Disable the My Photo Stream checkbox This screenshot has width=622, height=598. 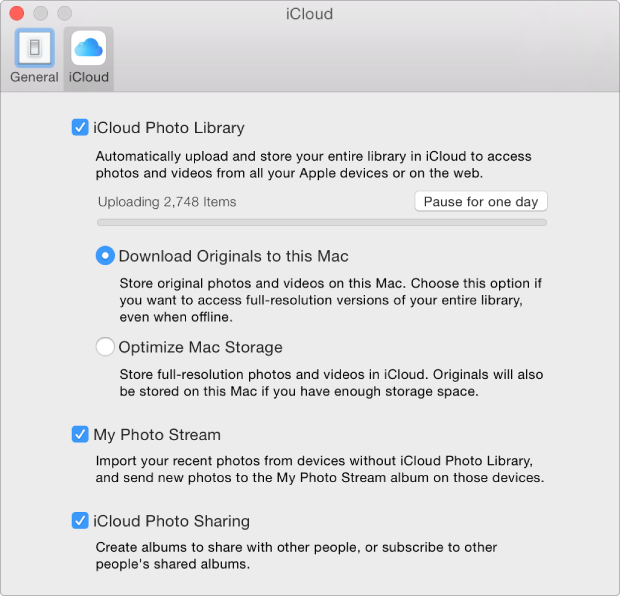tap(80, 435)
